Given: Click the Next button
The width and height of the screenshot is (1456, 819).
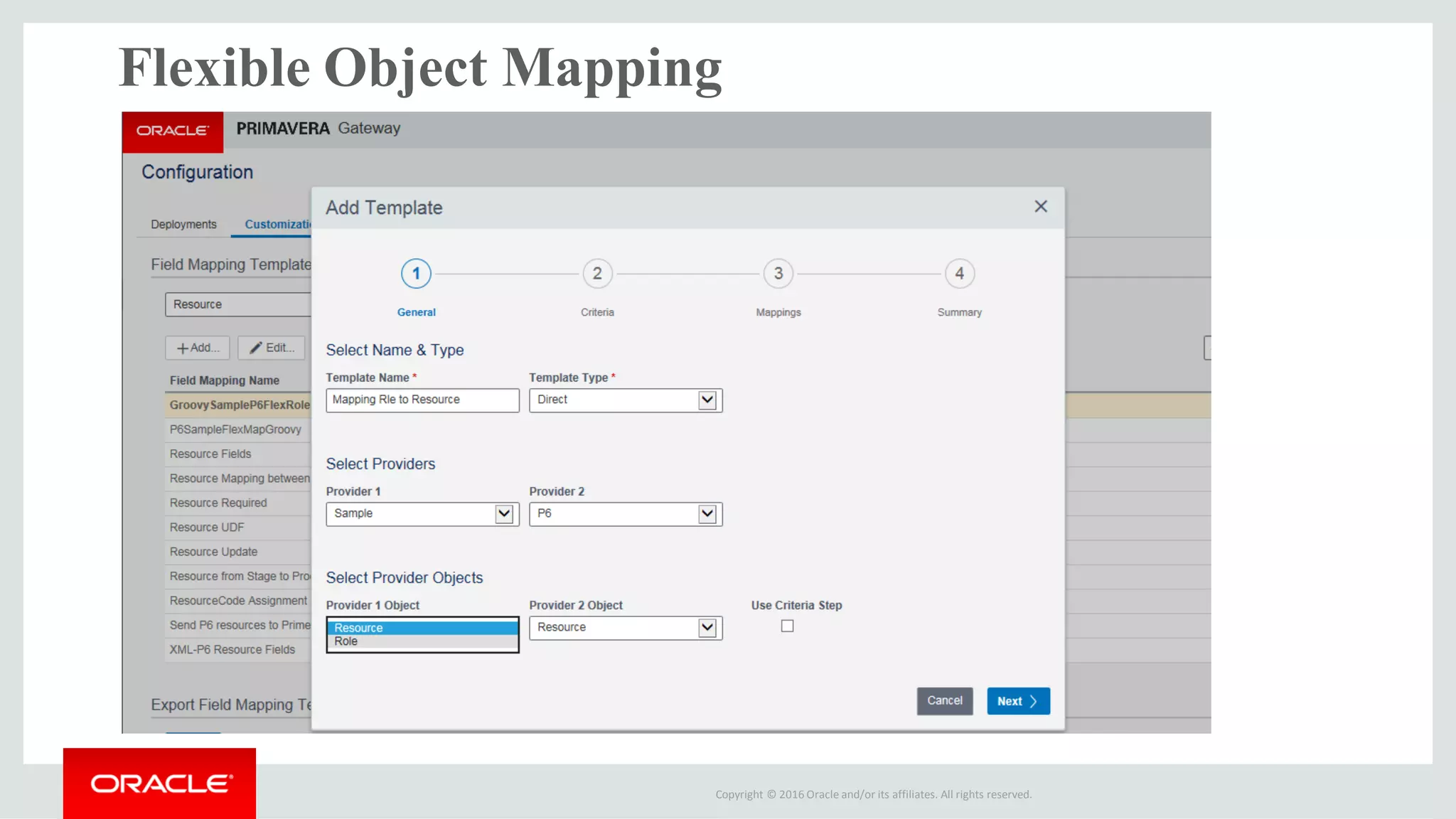Looking at the screenshot, I should [1018, 701].
